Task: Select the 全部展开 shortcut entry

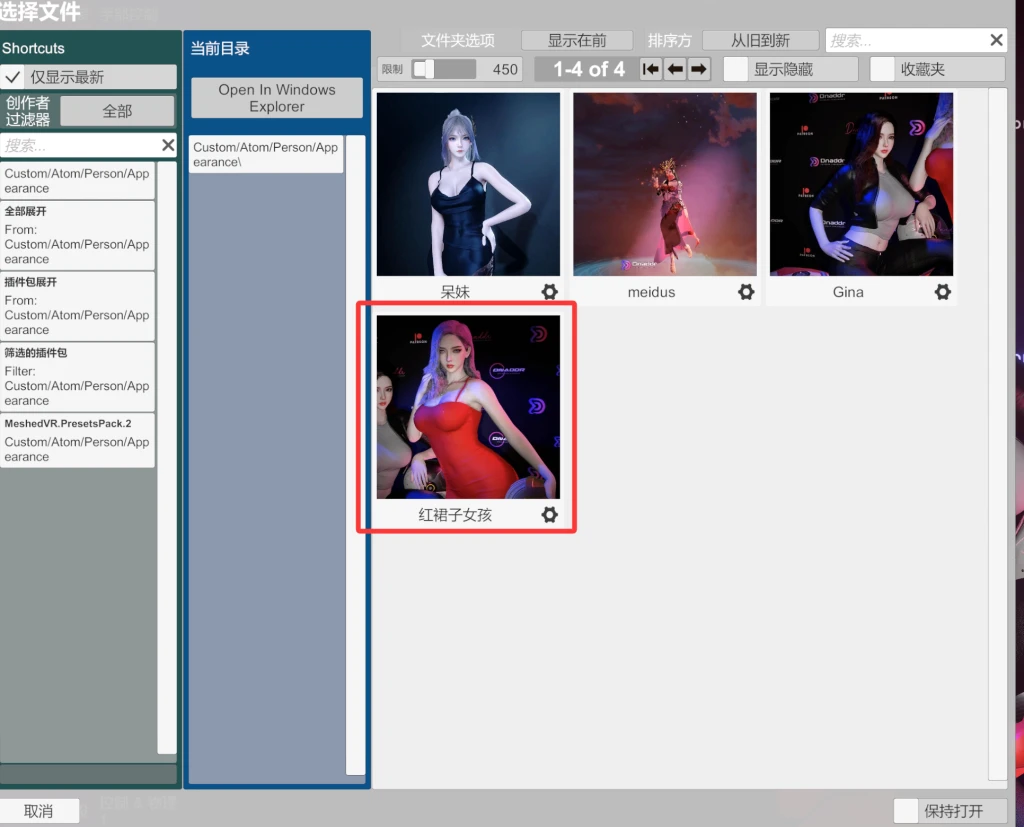Action: (x=77, y=235)
